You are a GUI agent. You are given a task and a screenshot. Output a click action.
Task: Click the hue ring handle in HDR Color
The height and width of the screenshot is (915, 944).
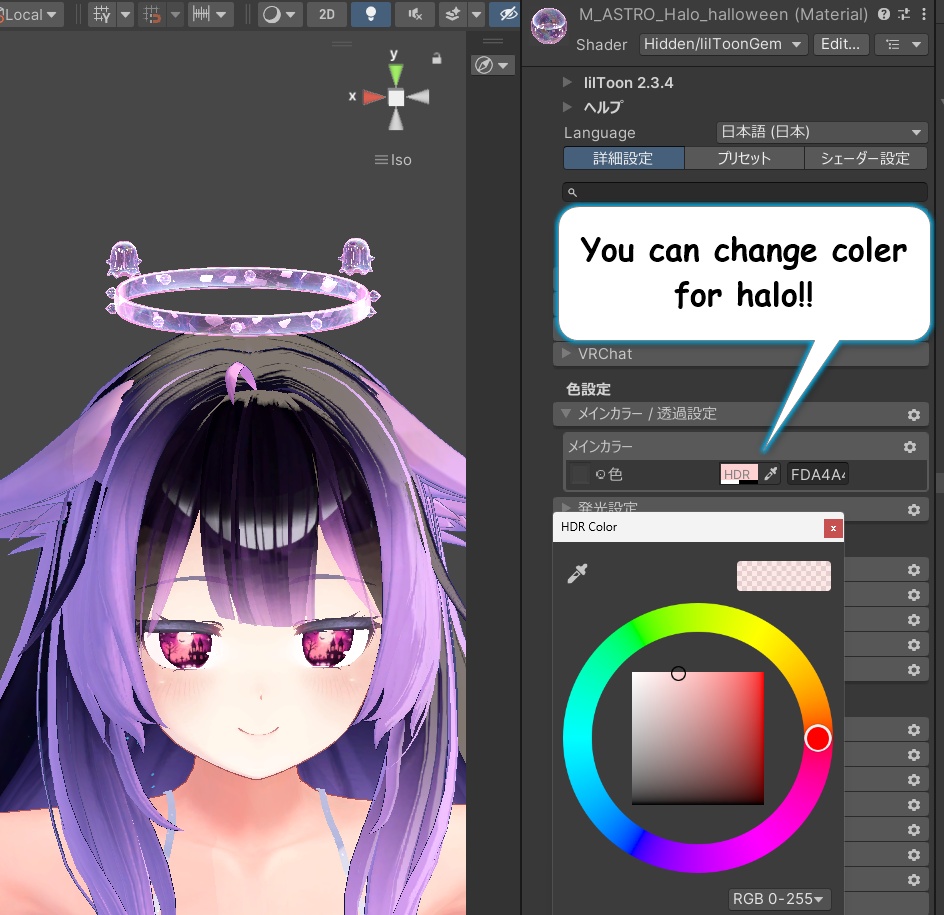point(818,738)
